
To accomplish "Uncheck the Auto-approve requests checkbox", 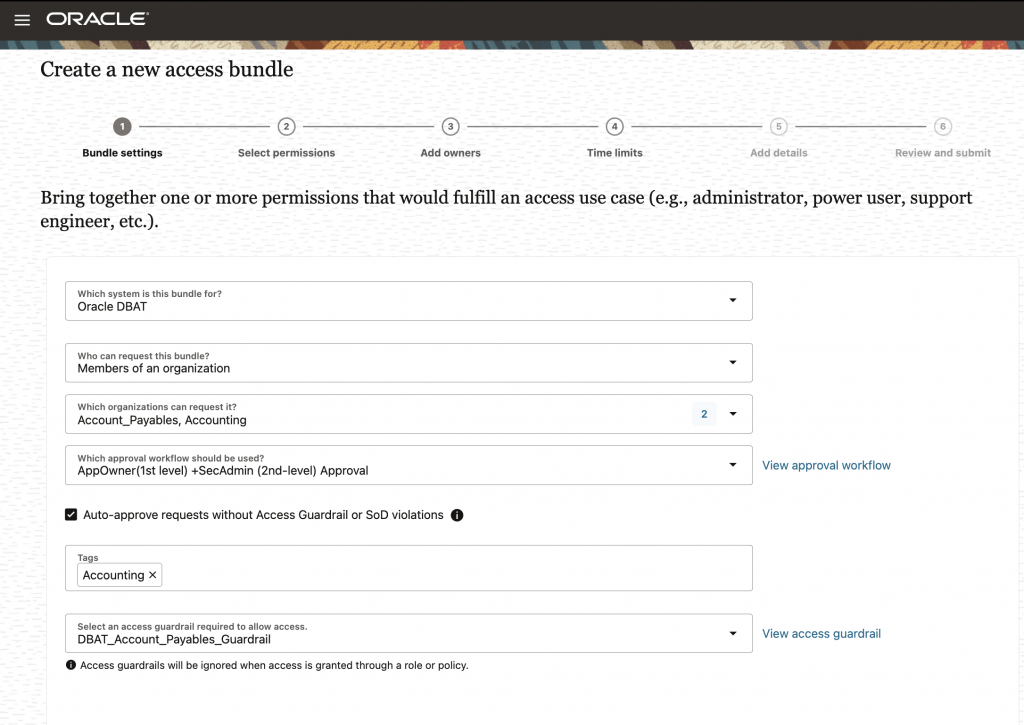I will point(71,515).
